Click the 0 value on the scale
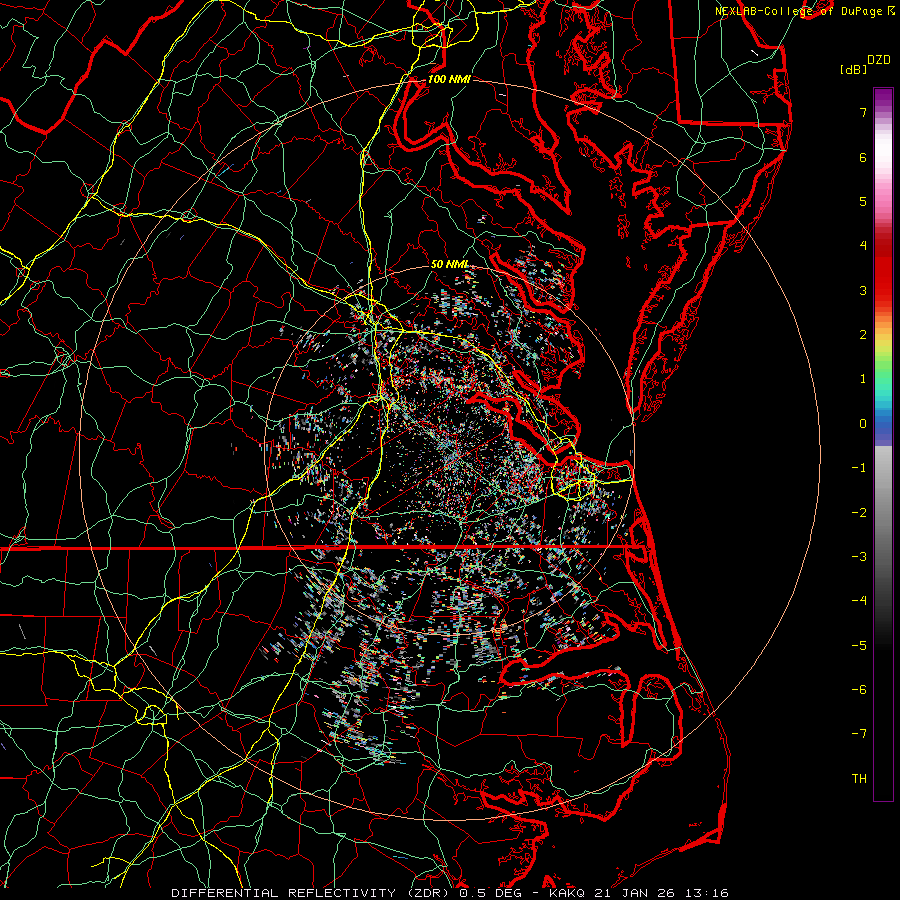Screen dimensions: 900x900 [x=863, y=424]
